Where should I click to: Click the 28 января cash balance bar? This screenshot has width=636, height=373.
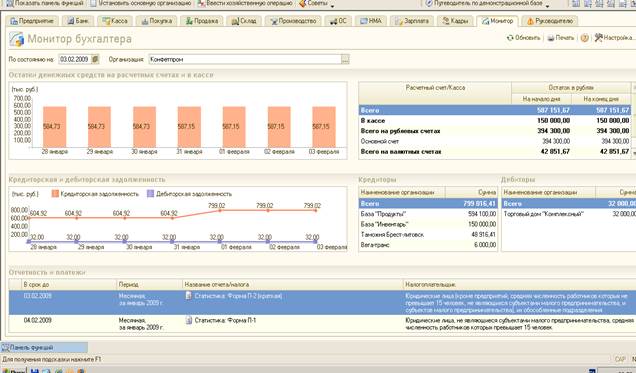54,127
